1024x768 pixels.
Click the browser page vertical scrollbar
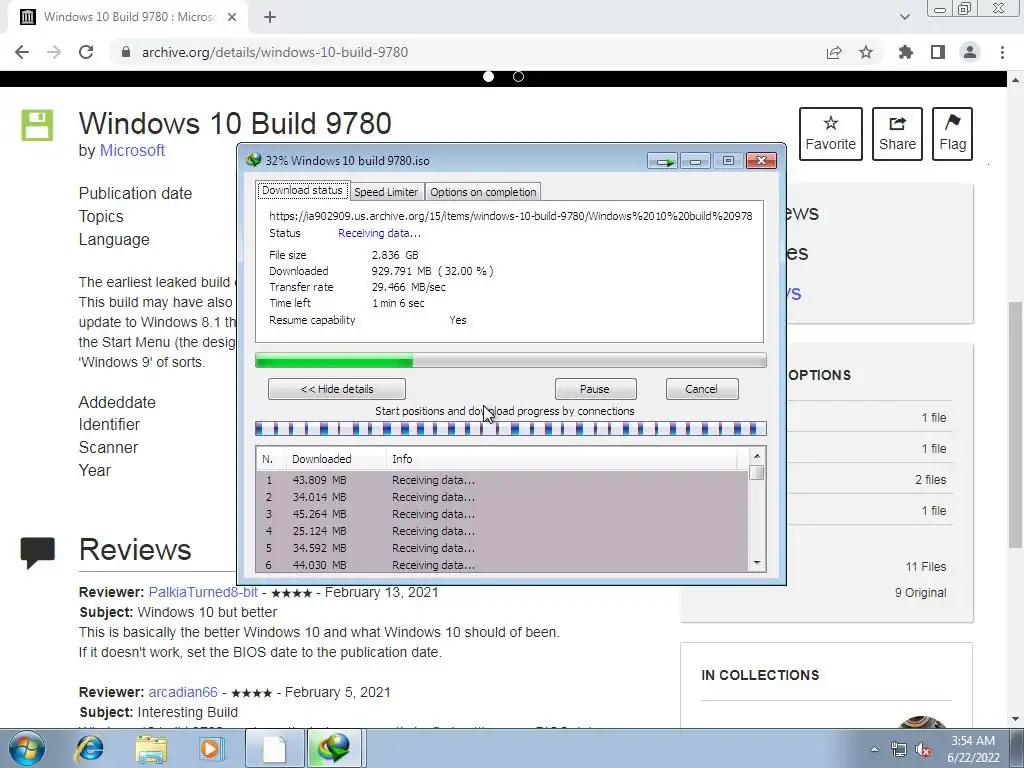[x=1016, y=424]
